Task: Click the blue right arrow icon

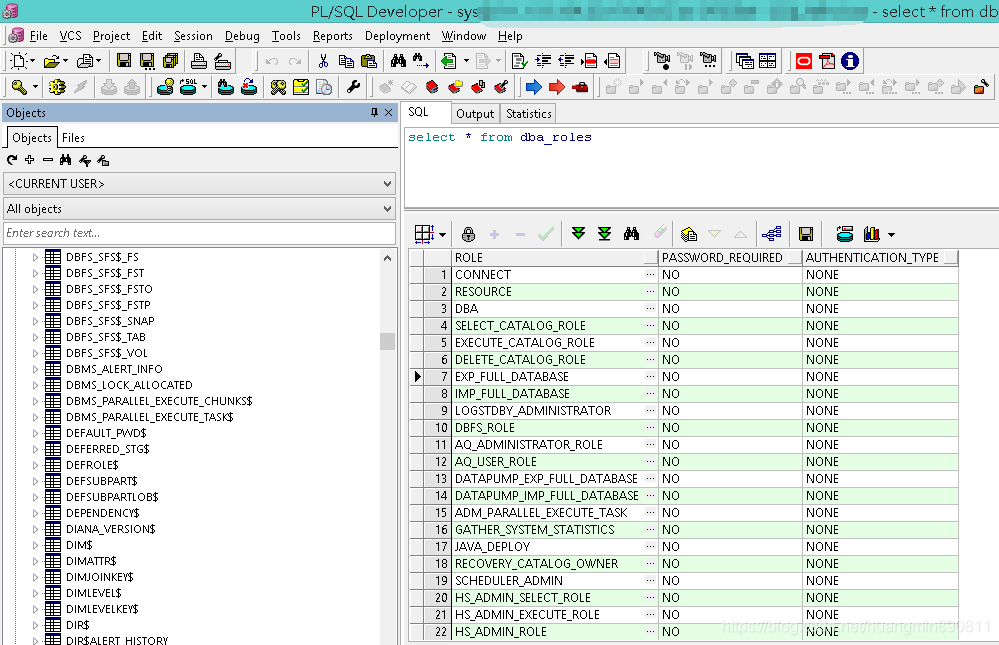Action: tap(534, 87)
